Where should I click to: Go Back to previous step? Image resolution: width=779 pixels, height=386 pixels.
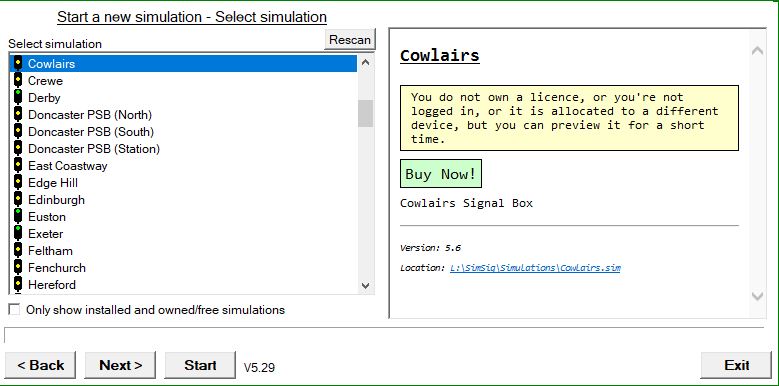(40, 365)
